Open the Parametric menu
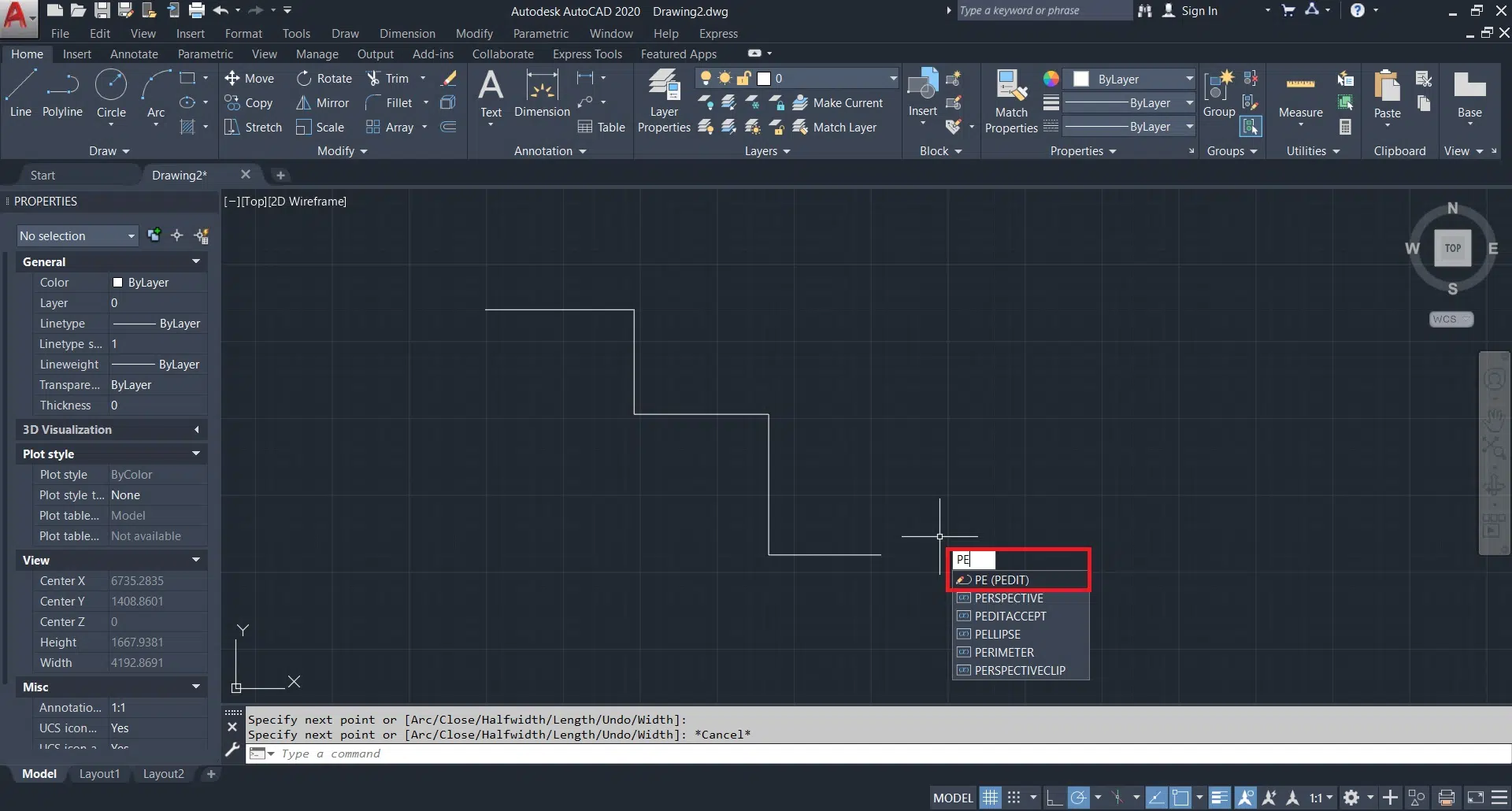 point(540,34)
